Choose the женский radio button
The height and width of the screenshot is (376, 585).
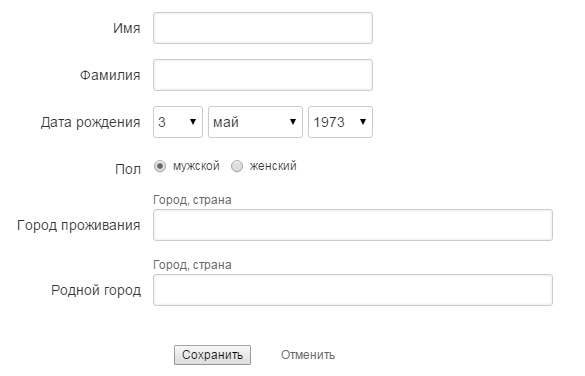point(237,166)
